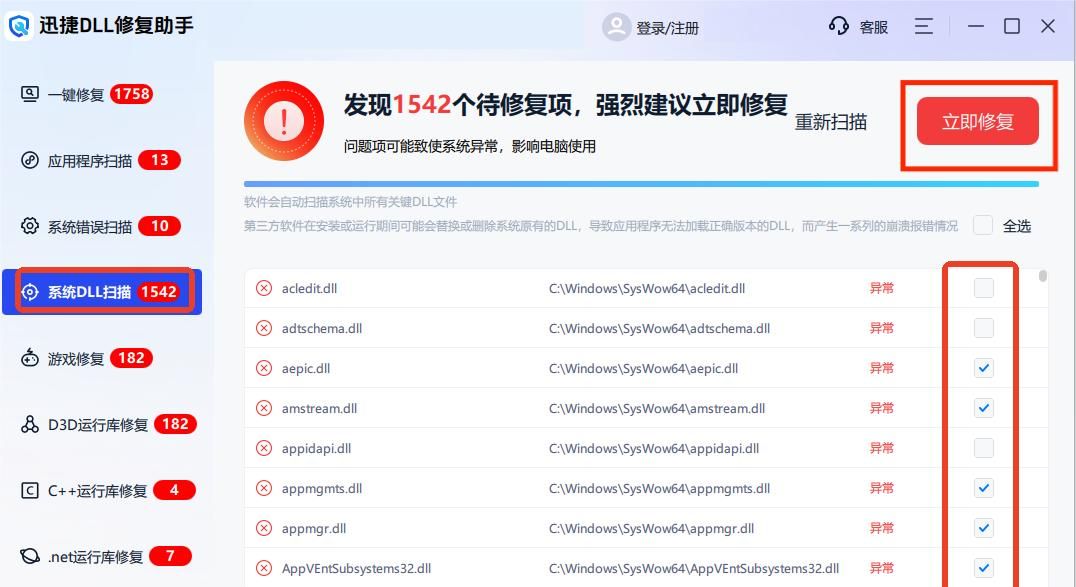Click the customer service headset icon
The height and width of the screenshot is (587, 1076).
point(839,26)
